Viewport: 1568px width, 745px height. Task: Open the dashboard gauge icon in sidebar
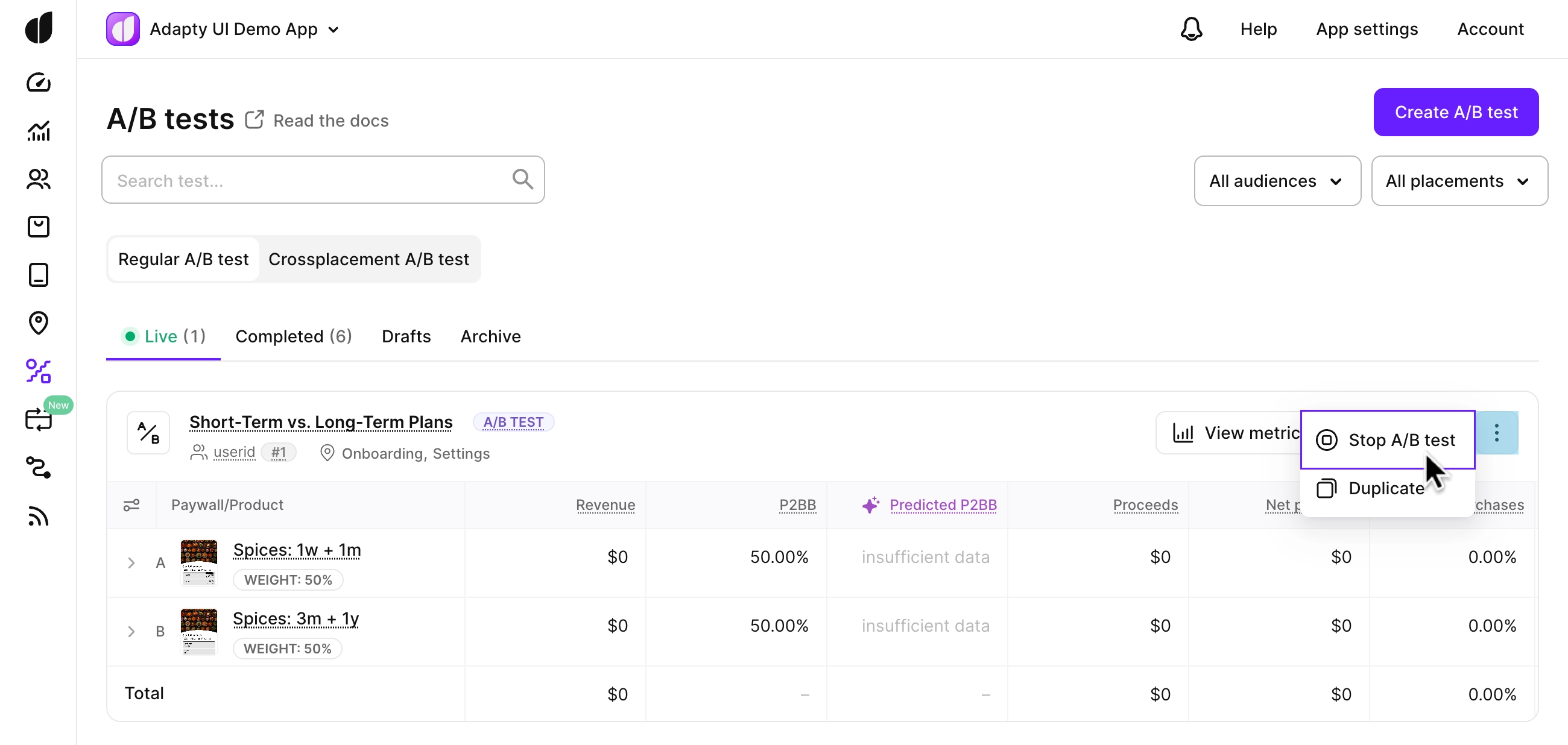click(39, 82)
